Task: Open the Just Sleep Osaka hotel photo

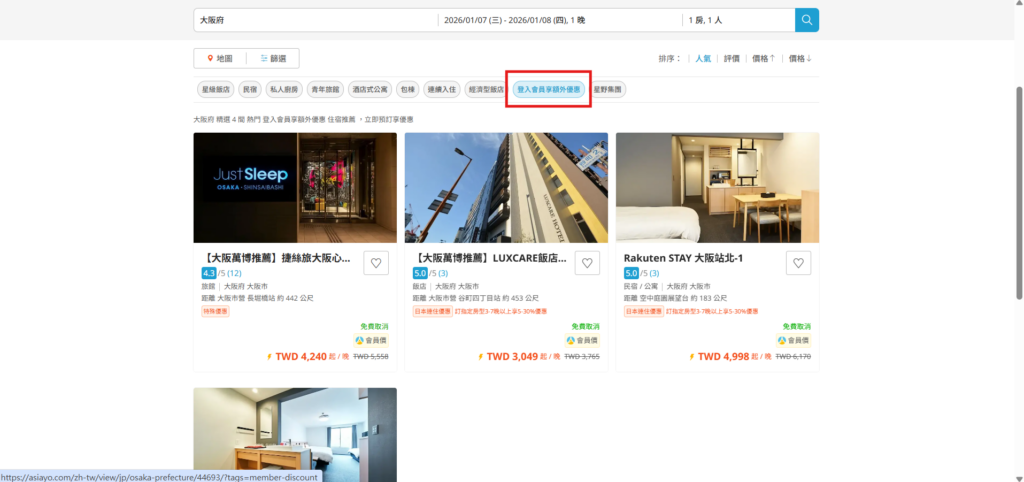Action: tap(295, 188)
